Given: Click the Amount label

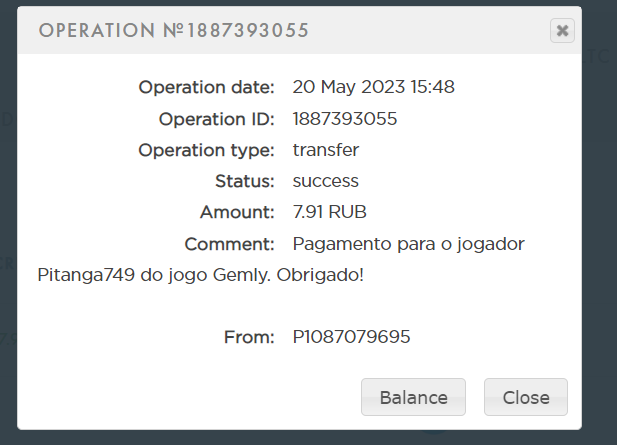Looking at the screenshot, I should tap(236, 212).
